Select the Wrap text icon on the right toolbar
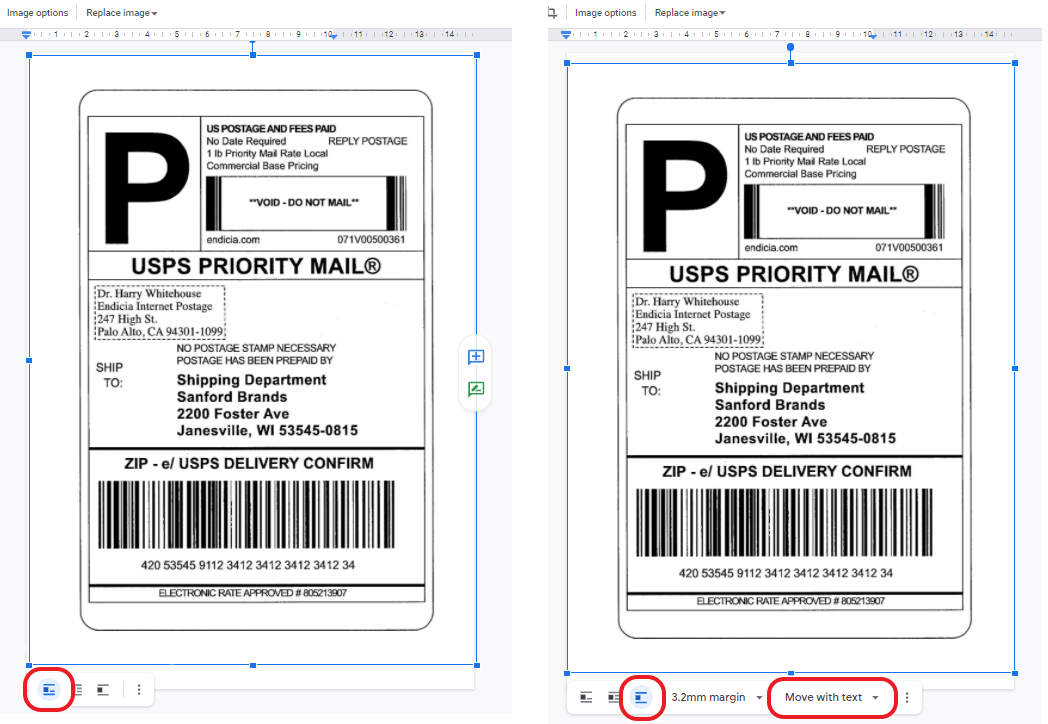 615,697
